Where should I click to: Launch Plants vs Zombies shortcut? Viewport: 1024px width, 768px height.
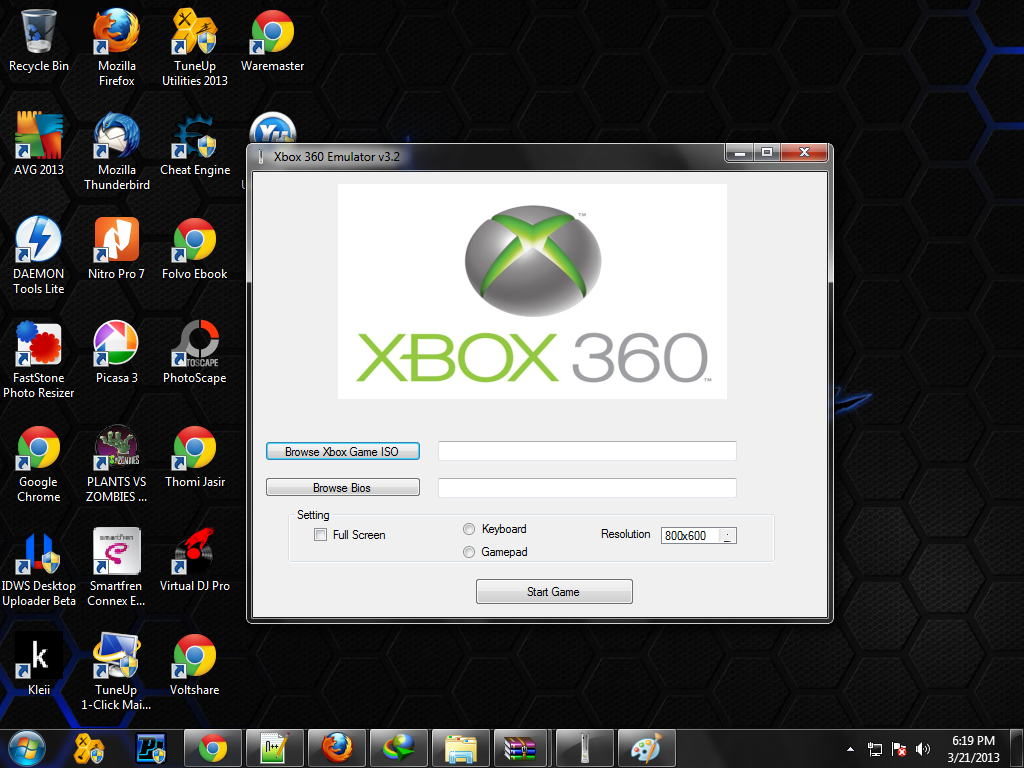pyautogui.click(x=116, y=451)
